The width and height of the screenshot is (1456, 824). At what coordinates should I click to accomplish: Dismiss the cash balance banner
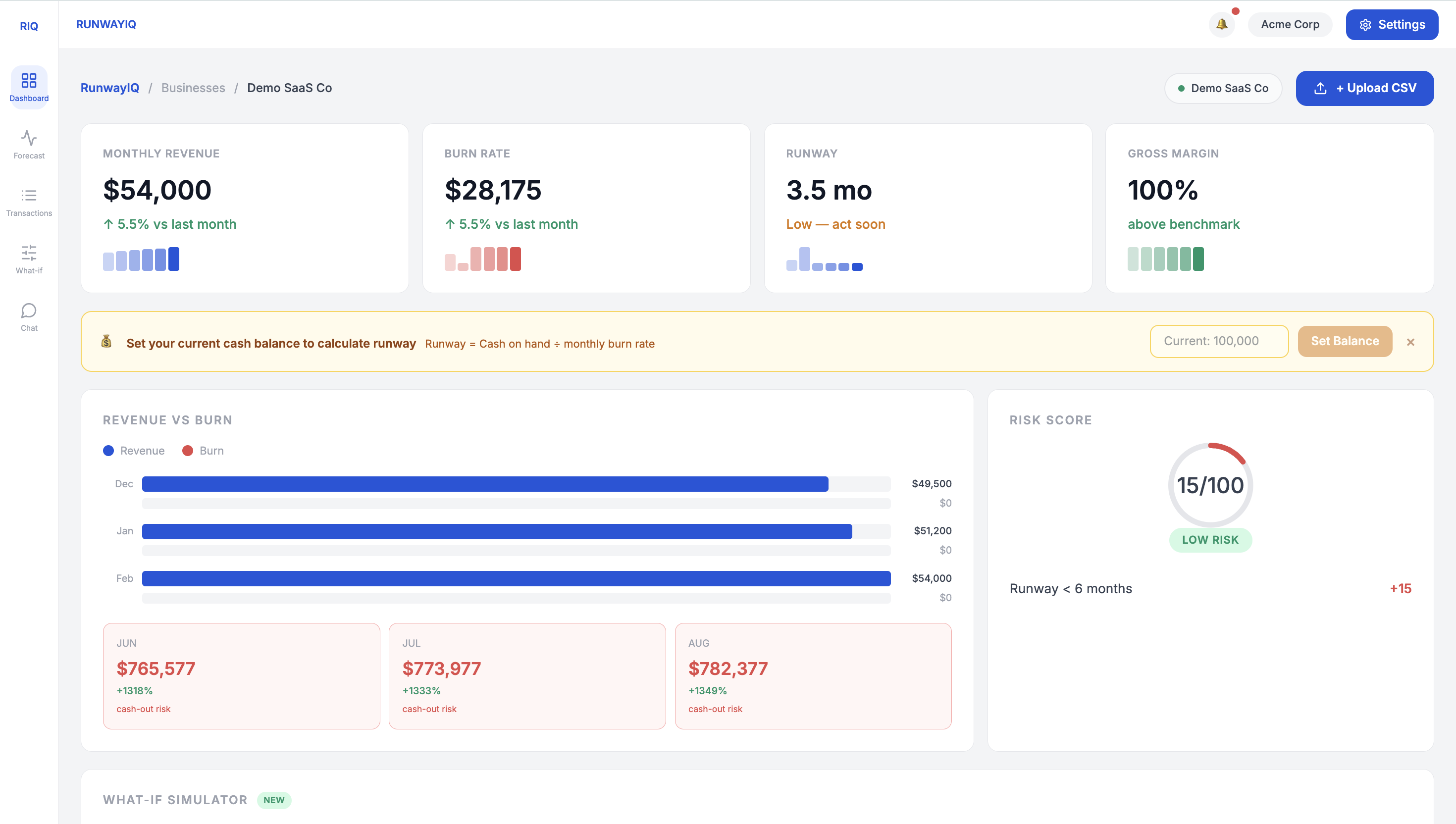(x=1410, y=342)
